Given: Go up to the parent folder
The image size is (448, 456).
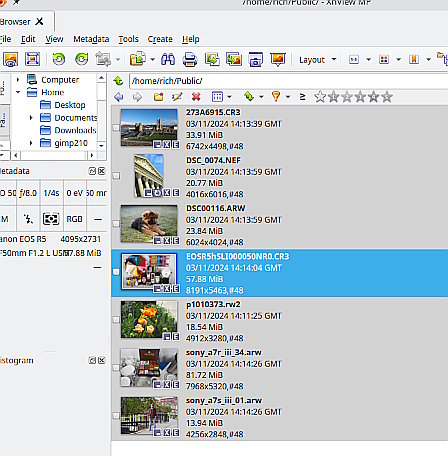Looking at the screenshot, I should point(119,81).
